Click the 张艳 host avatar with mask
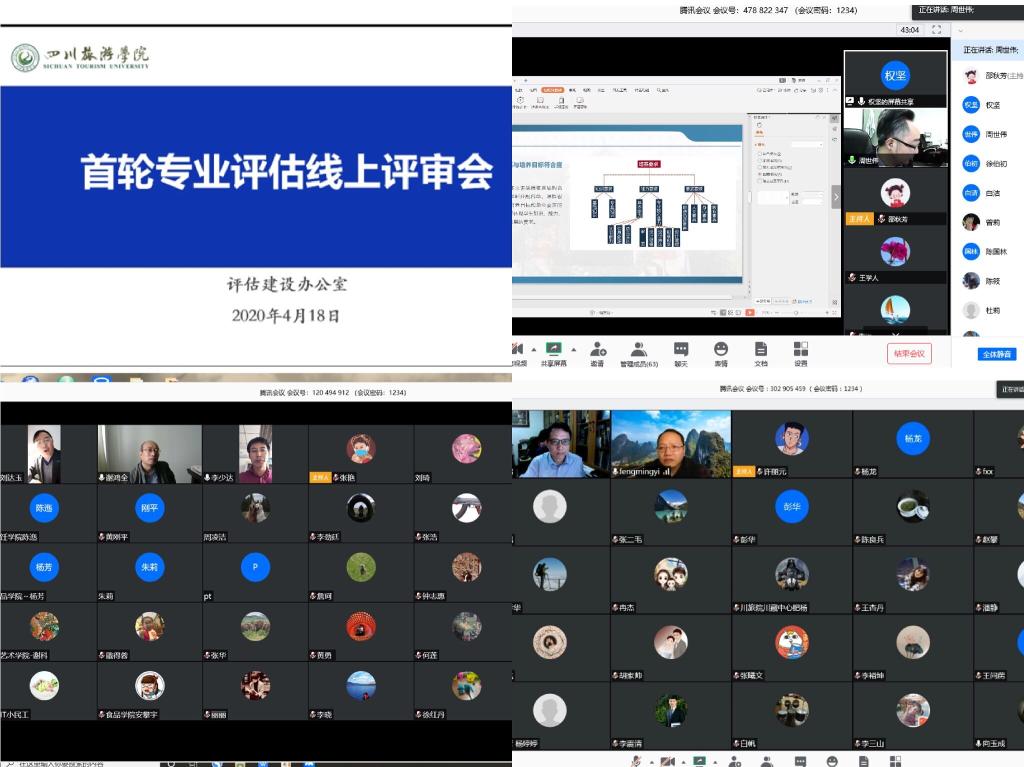This screenshot has height=767, width=1024. (x=360, y=449)
